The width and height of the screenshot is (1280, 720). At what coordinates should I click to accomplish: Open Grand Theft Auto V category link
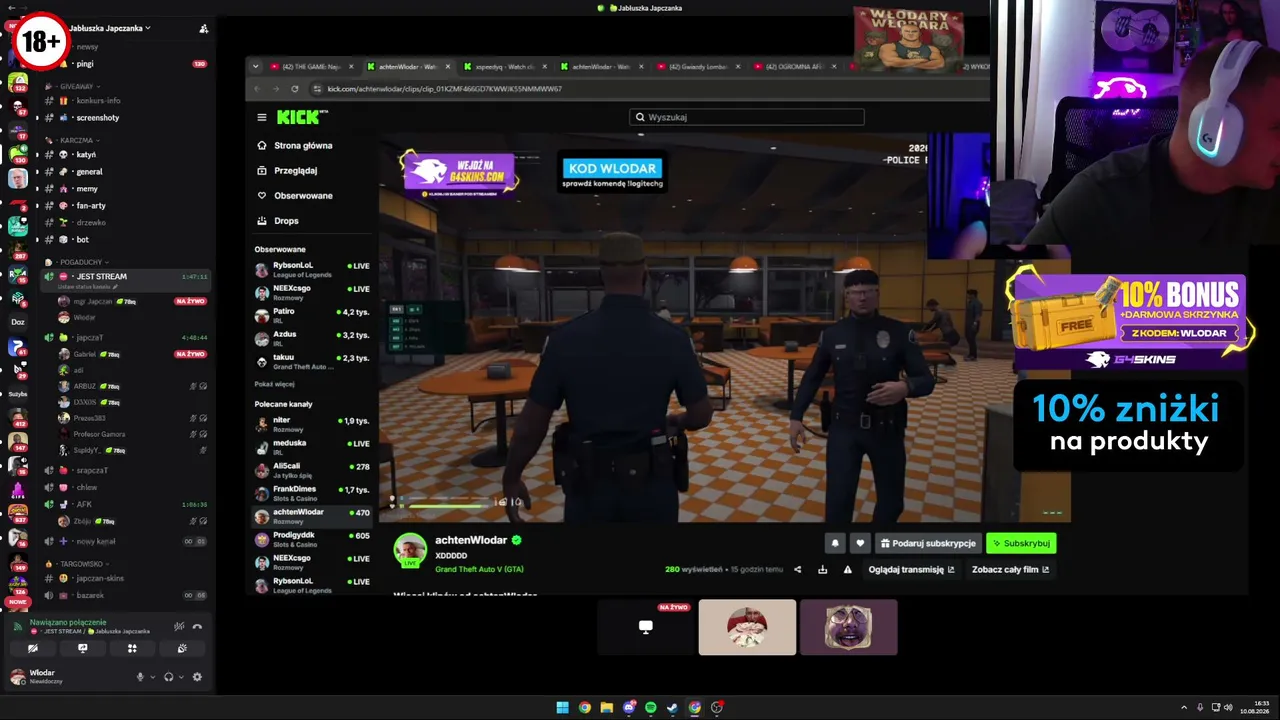pos(479,569)
